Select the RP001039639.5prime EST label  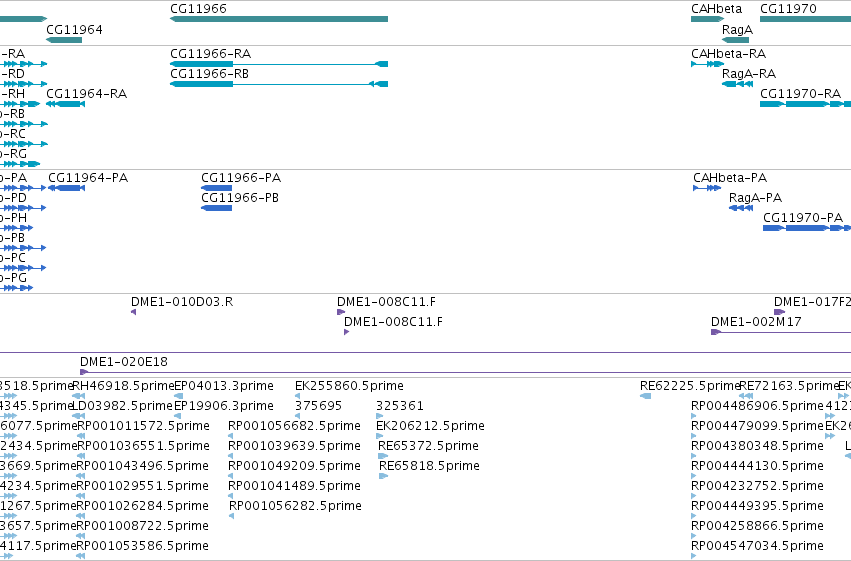[x=294, y=446]
